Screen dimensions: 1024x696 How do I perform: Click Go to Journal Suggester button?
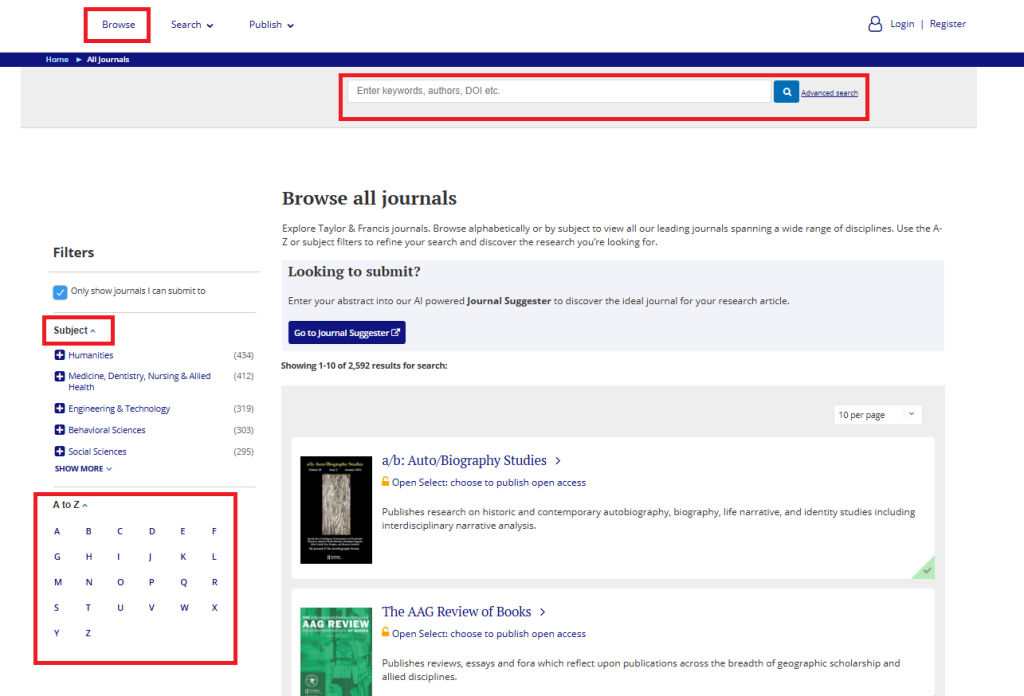(x=346, y=333)
